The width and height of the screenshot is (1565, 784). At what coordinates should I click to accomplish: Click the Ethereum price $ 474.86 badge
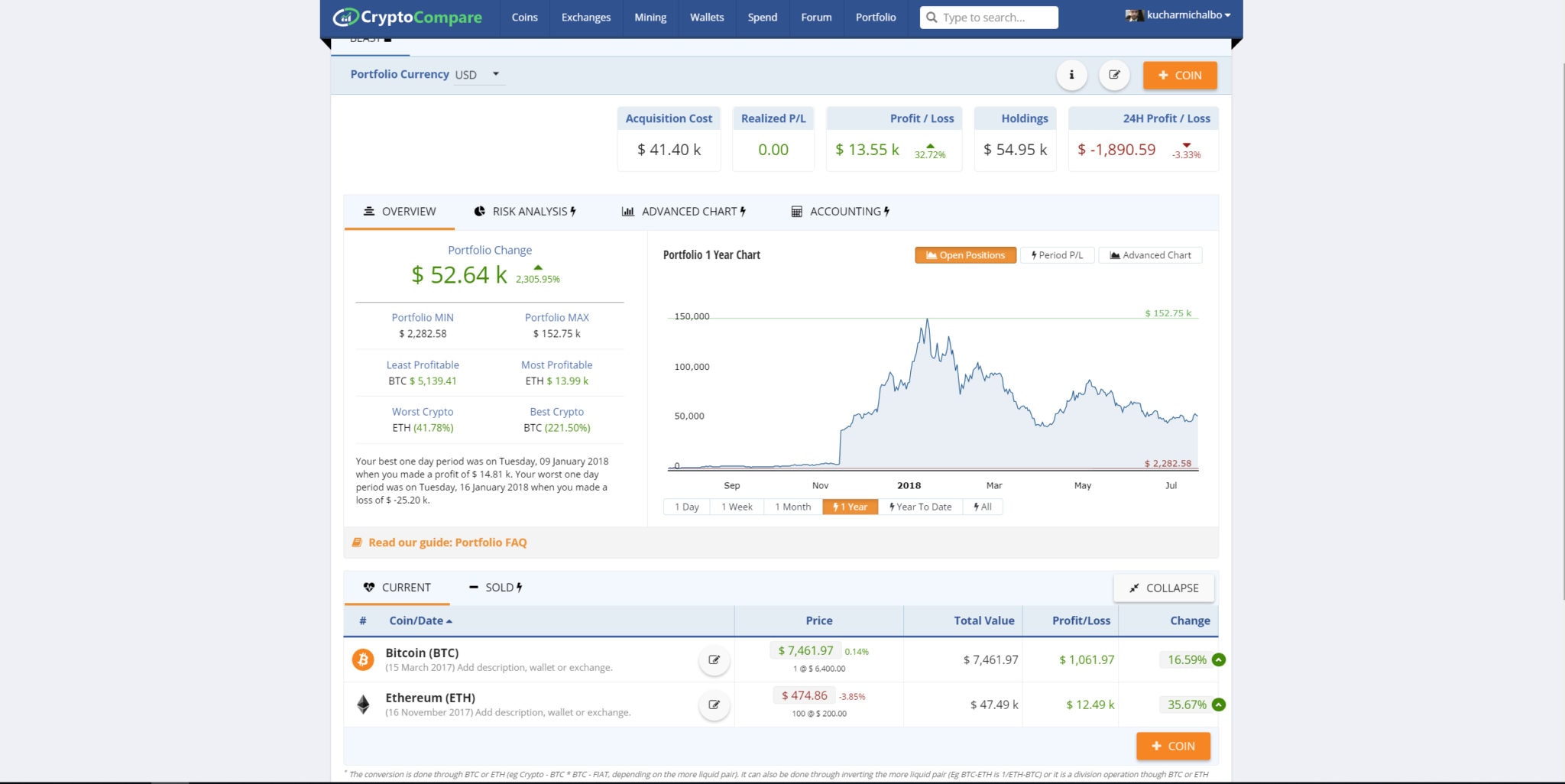click(804, 696)
